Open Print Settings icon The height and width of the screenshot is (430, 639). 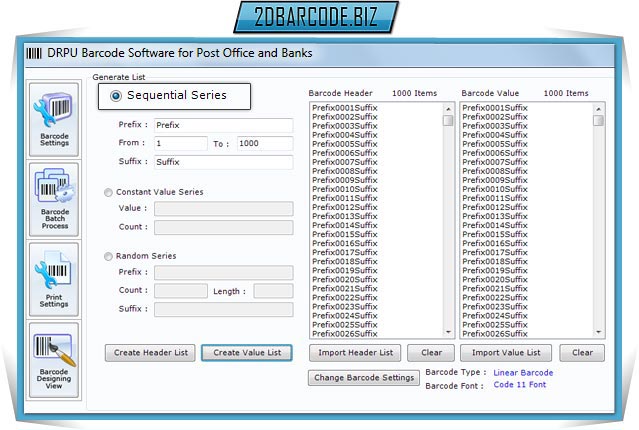[x=54, y=279]
